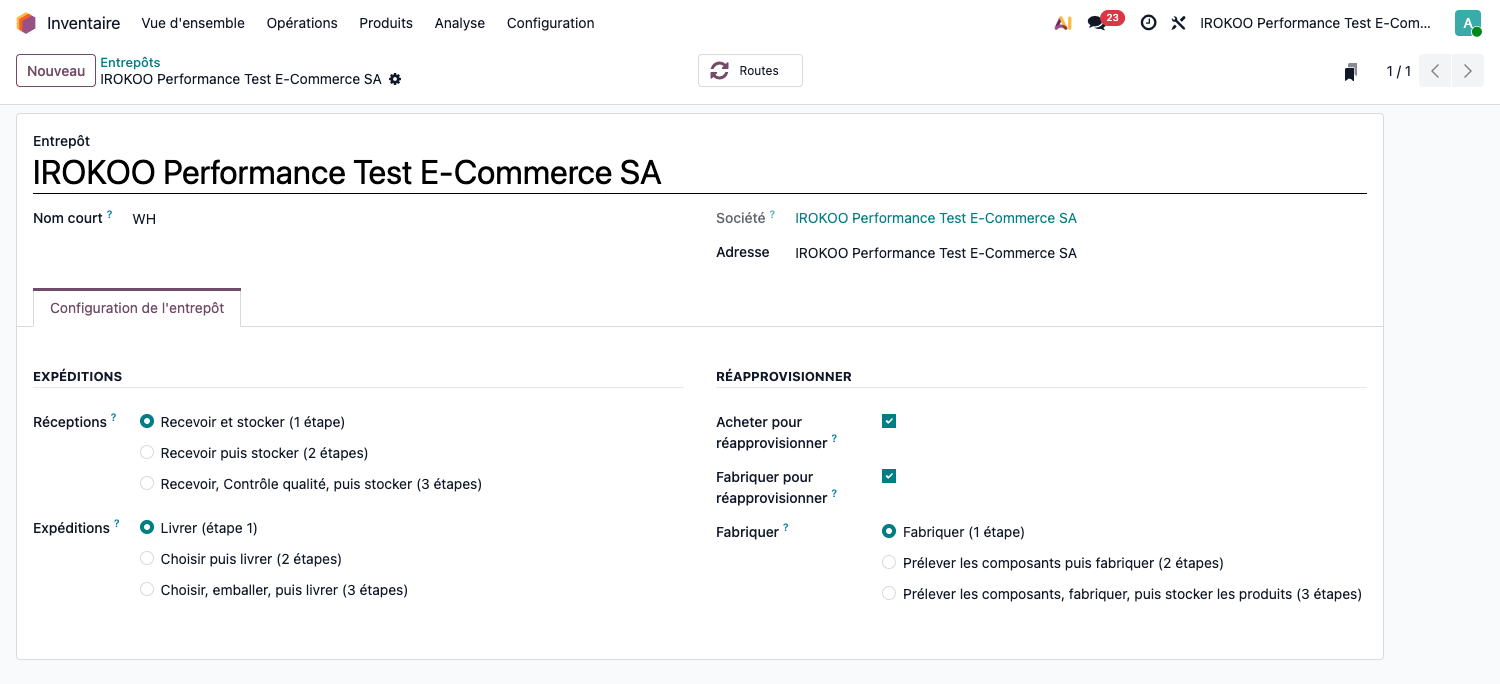Click the bookmark icon near pager
The width and height of the screenshot is (1500, 684).
pyautogui.click(x=1350, y=71)
